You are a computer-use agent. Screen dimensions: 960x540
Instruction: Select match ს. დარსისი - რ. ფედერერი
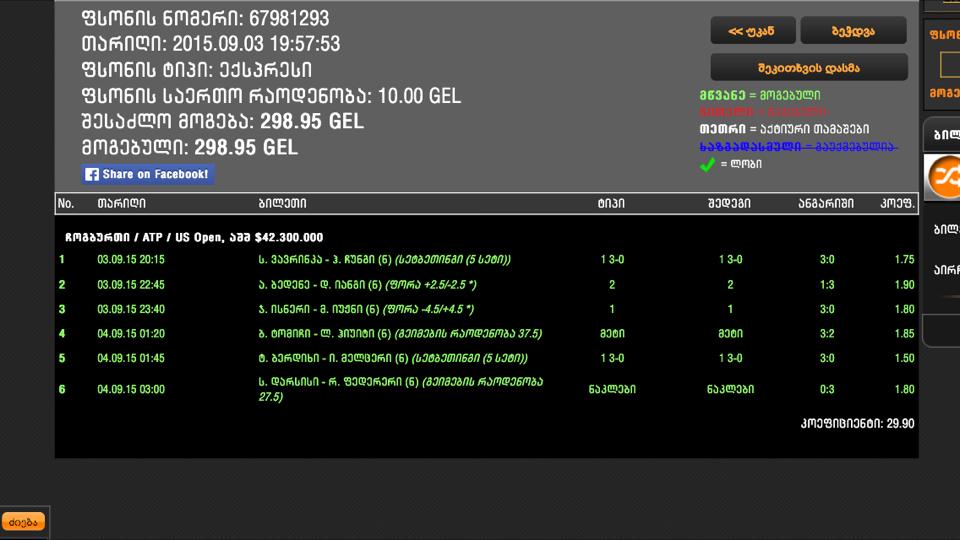coord(400,389)
